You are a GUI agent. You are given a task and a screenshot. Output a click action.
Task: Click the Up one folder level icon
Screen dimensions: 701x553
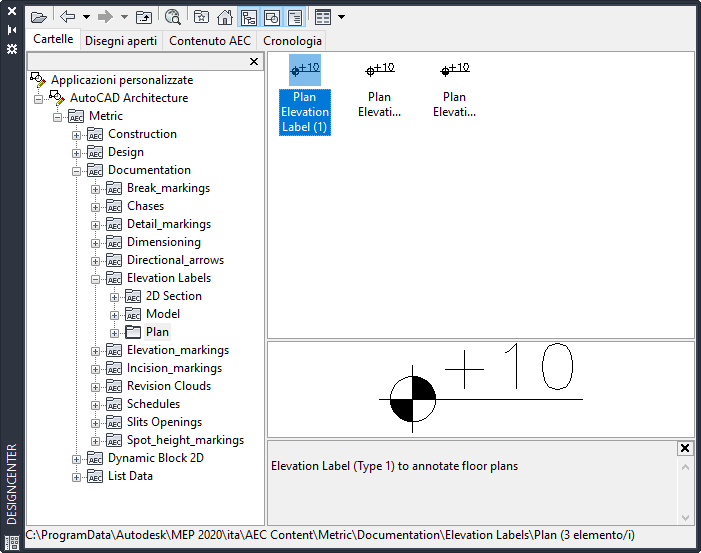coord(144,17)
